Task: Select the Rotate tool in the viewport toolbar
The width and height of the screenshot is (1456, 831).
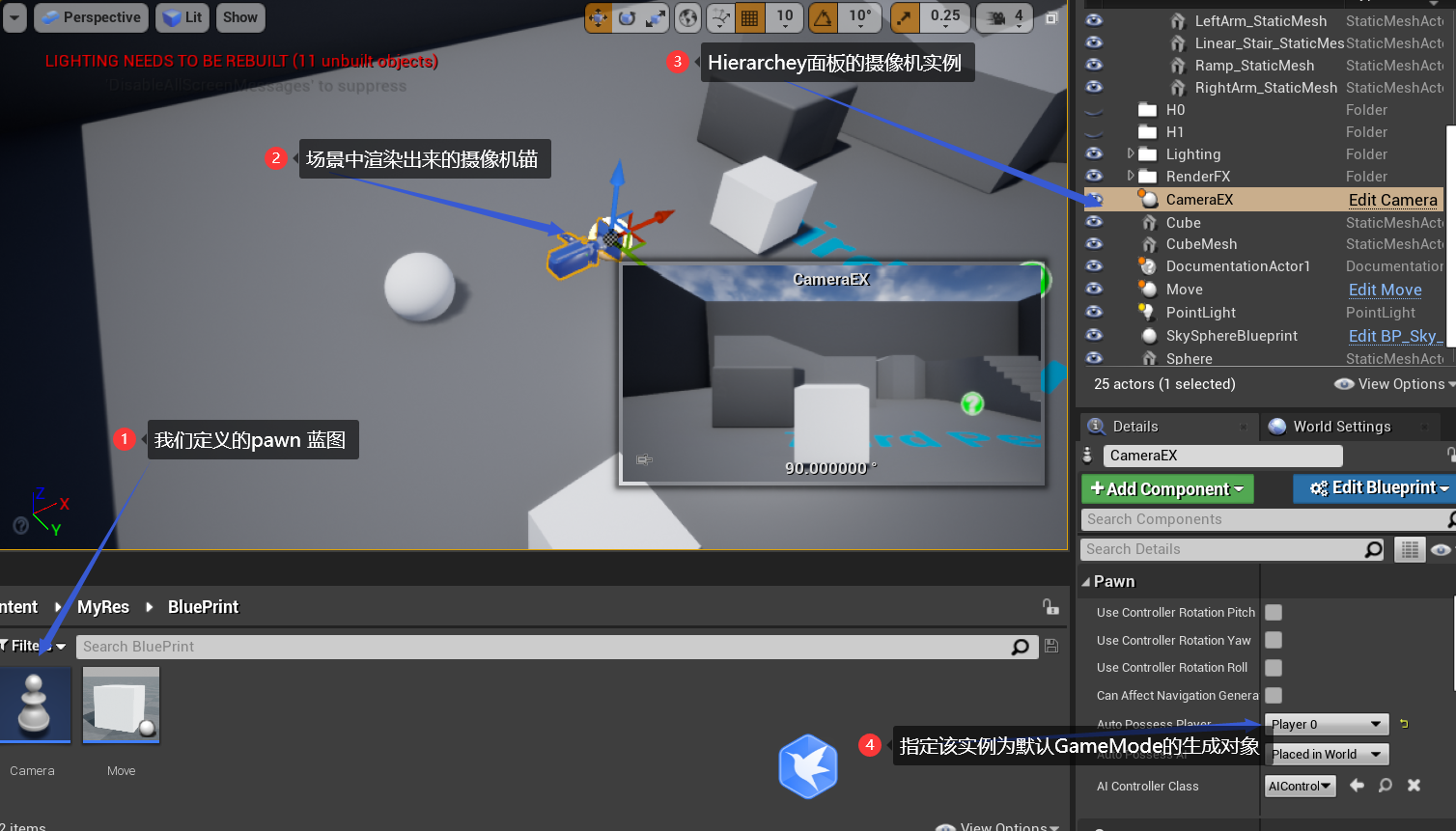Action: click(626, 17)
